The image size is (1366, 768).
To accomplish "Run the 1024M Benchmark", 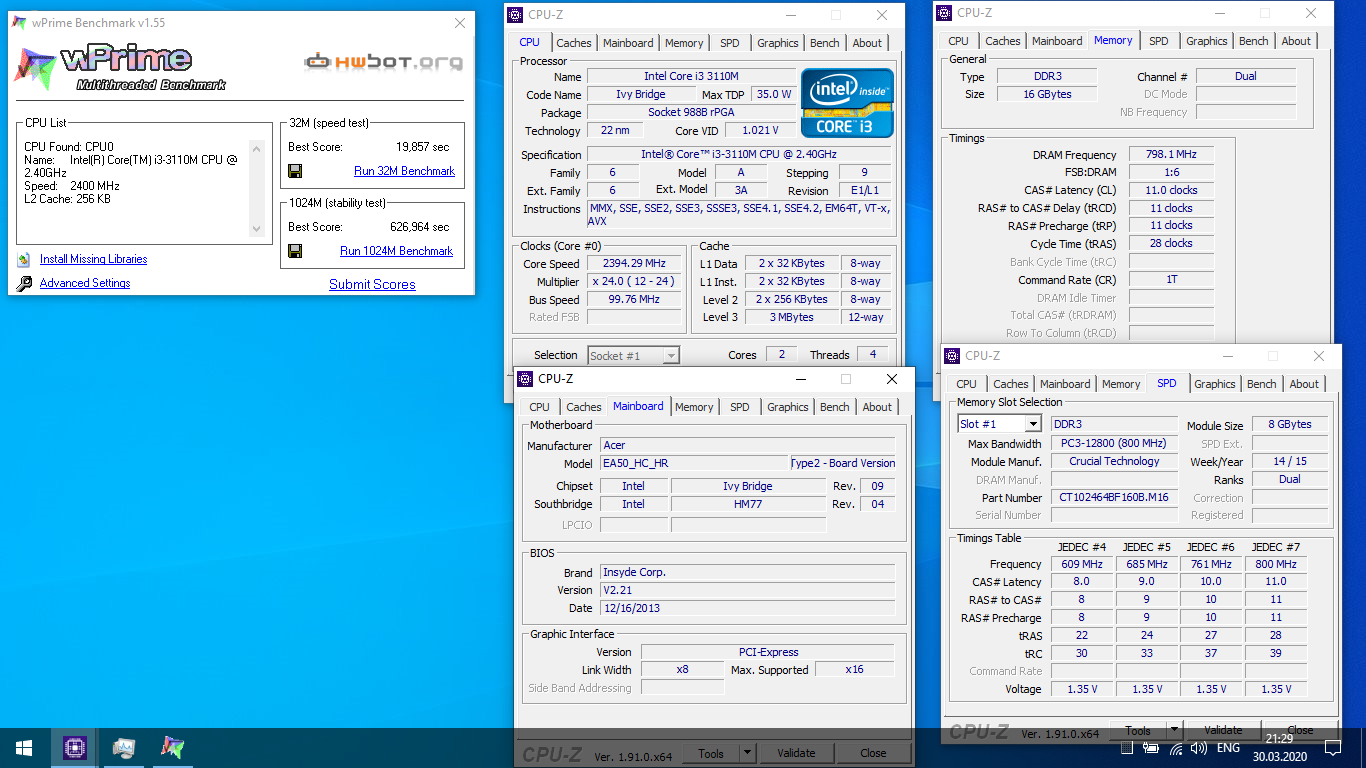I will click(396, 251).
